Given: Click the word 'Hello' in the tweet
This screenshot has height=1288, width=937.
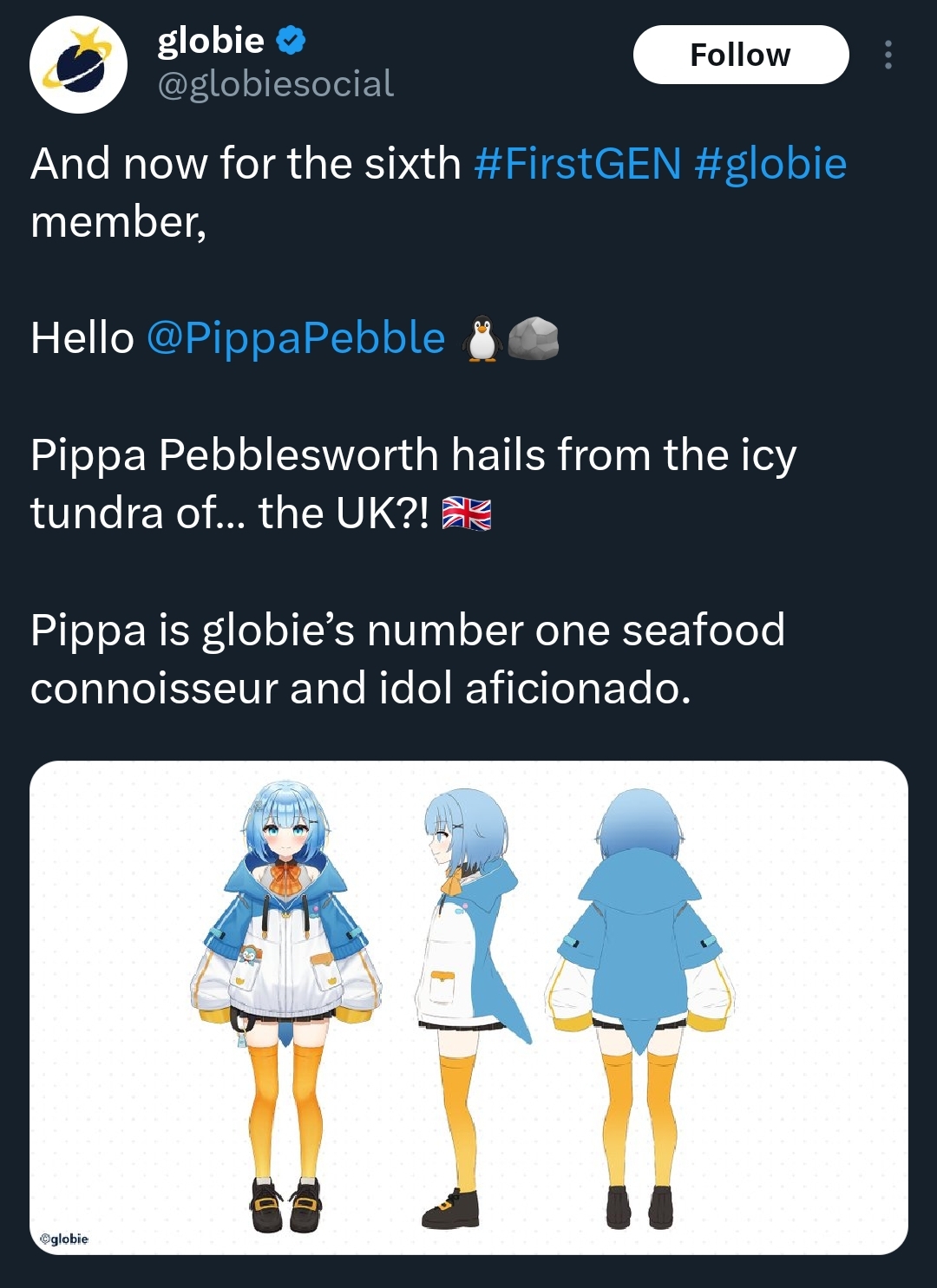Looking at the screenshot, I should [x=82, y=337].
